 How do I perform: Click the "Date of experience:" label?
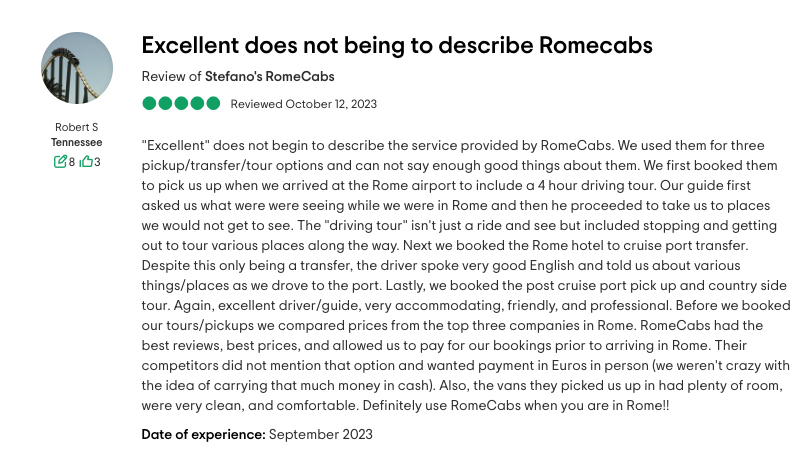tap(203, 434)
